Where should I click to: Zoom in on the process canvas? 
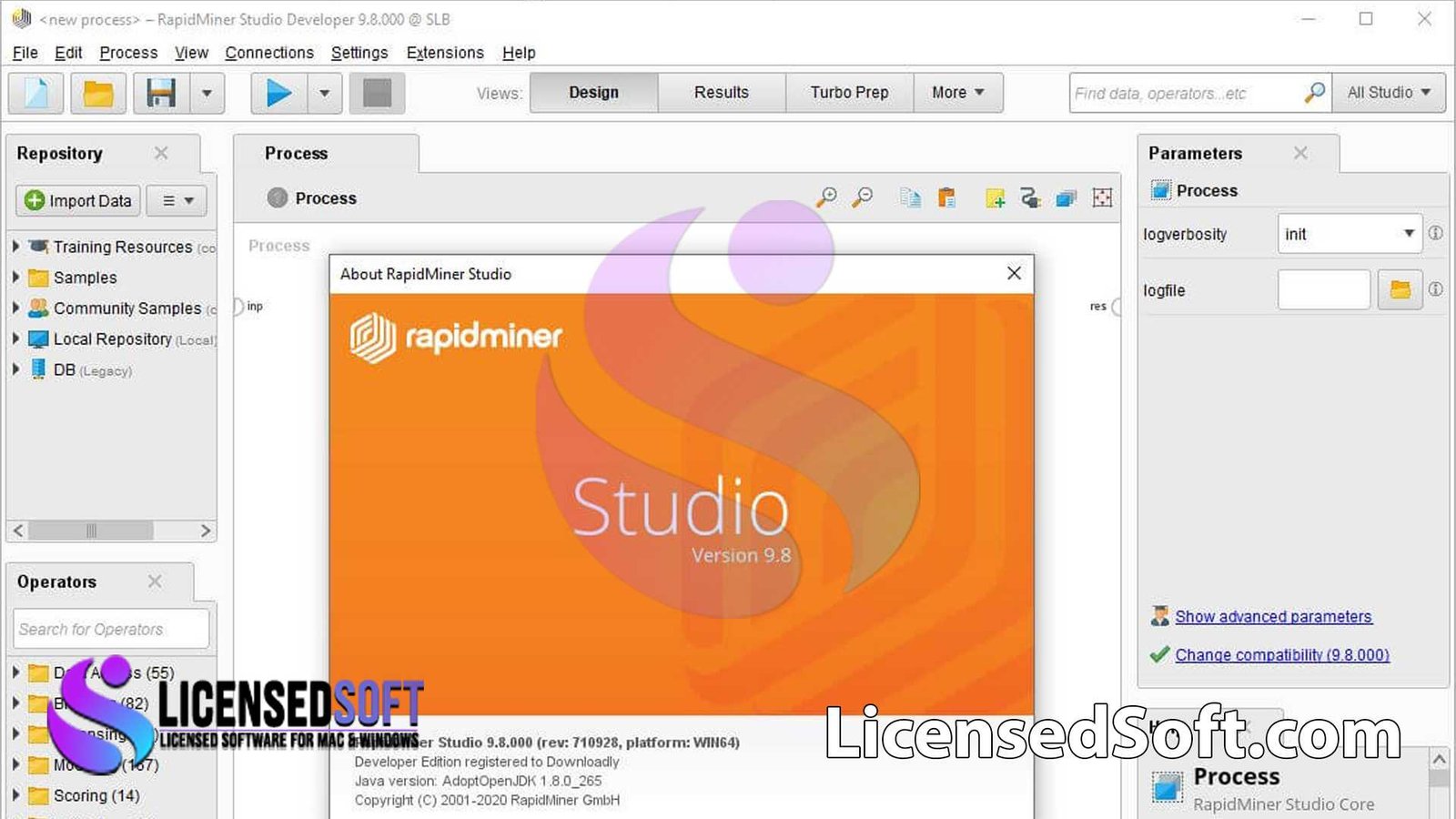[828, 197]
